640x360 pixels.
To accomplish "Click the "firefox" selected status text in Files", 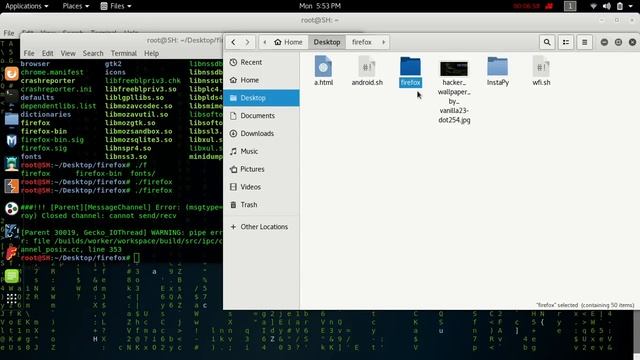I will point(585,305).
